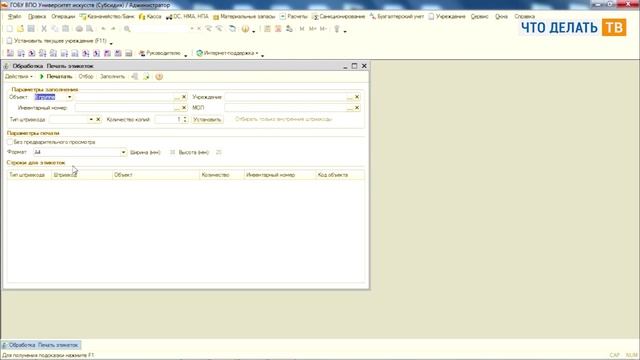This screenshot has width=640, height=360.
Task: Open the Сервис menu
Action: (480, 17)
